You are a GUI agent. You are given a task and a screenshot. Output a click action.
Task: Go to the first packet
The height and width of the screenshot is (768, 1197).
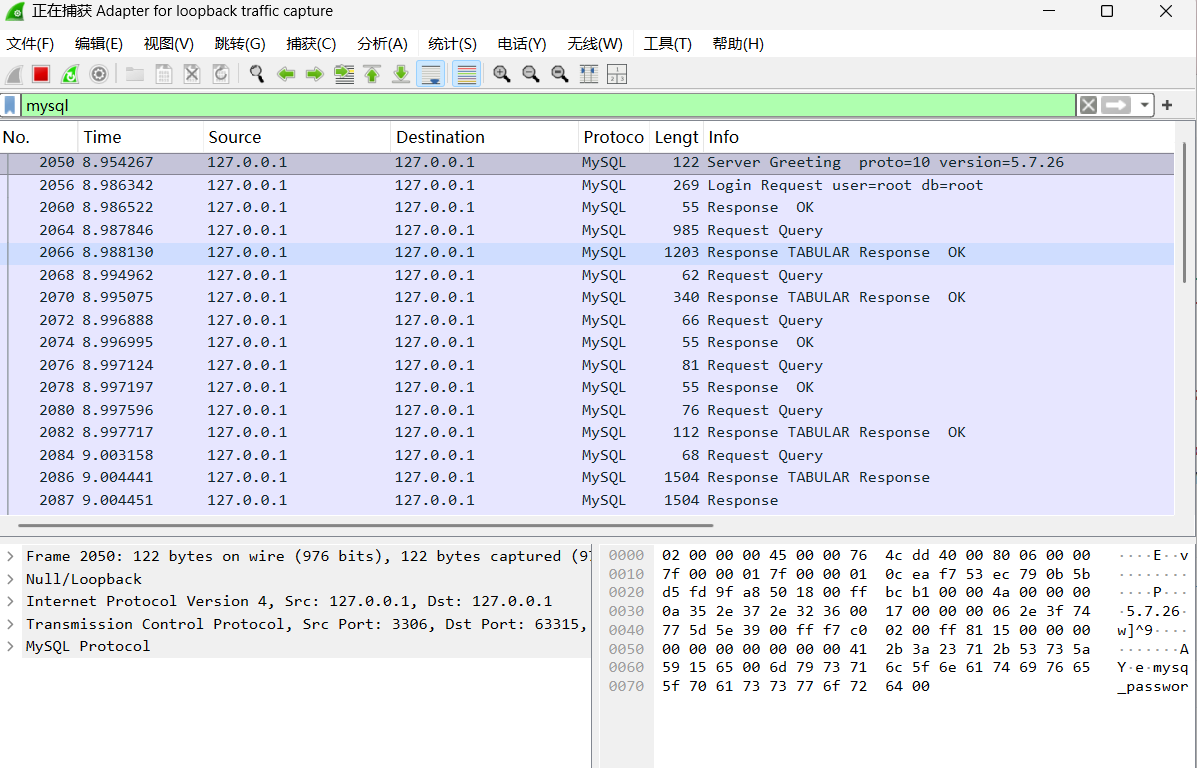coord(372,74)
